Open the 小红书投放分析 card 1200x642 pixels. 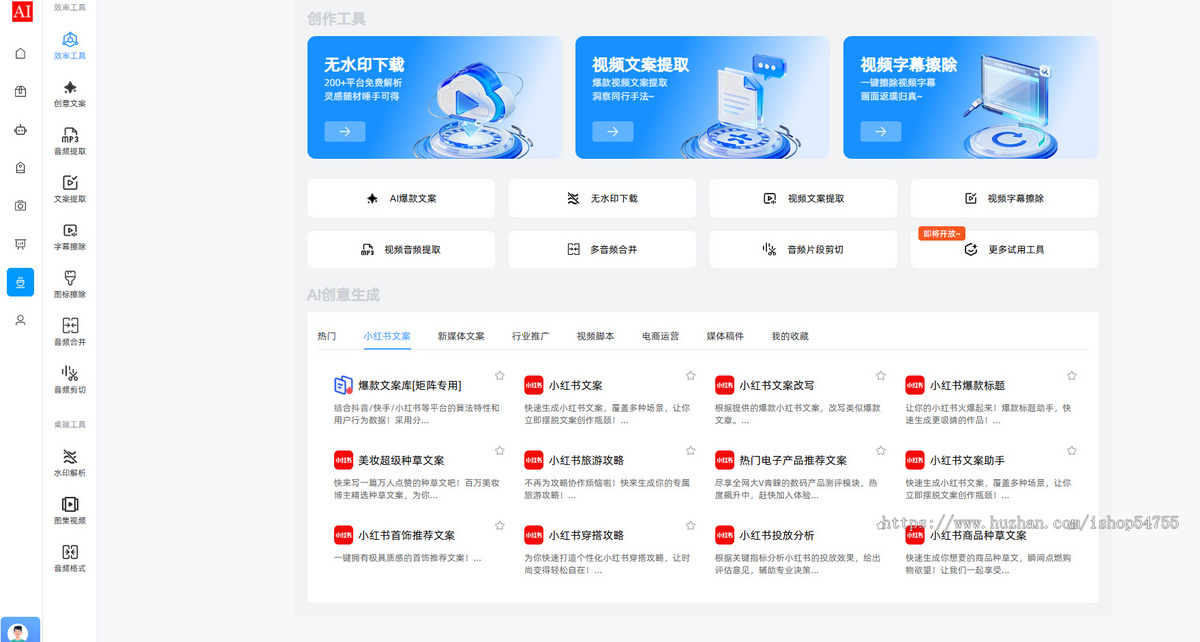point(798,548)
